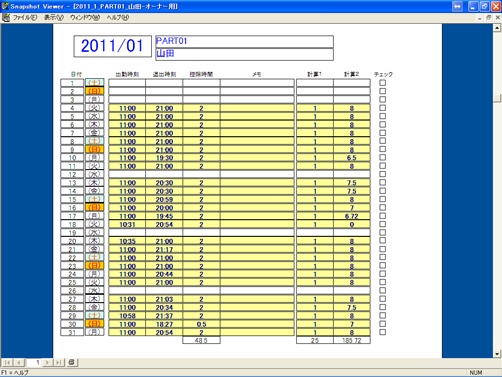Go to the first page button
The image size is (502, 377).
[7, 362]
